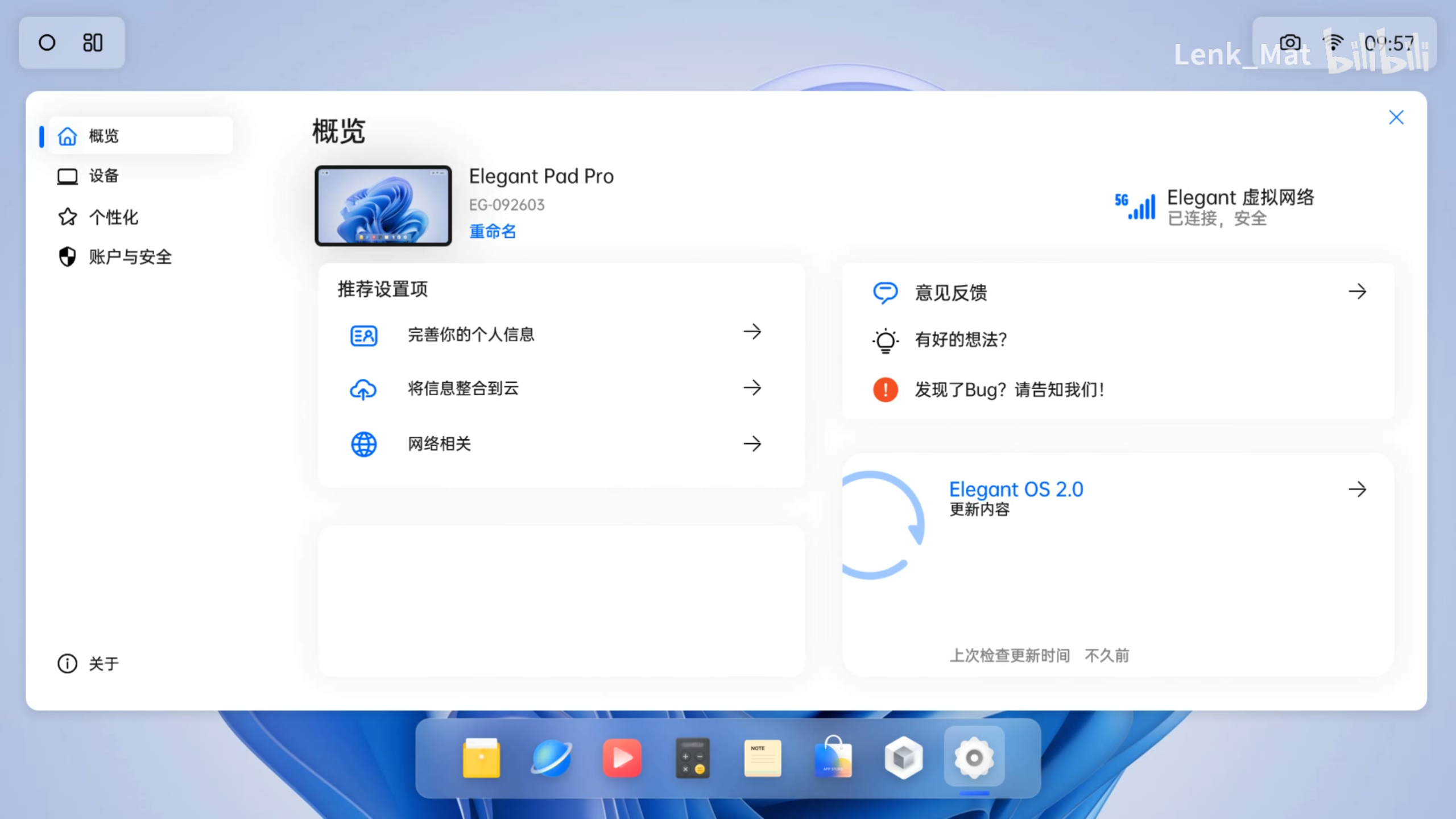Expand the arrow next to 网络相关
1456x819 pixels.
point(752,444)
